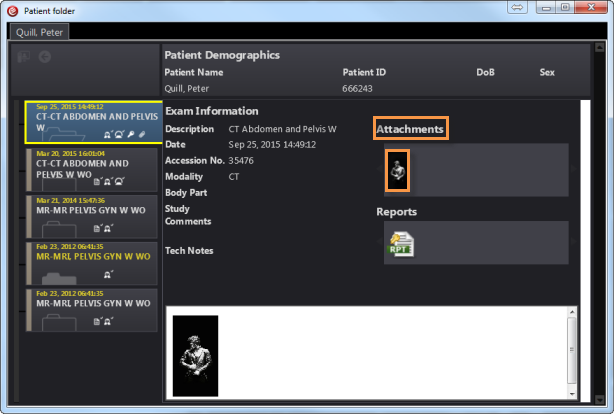
Task: Click the app logo icon in title bar
Action: (x=13, y=9)
